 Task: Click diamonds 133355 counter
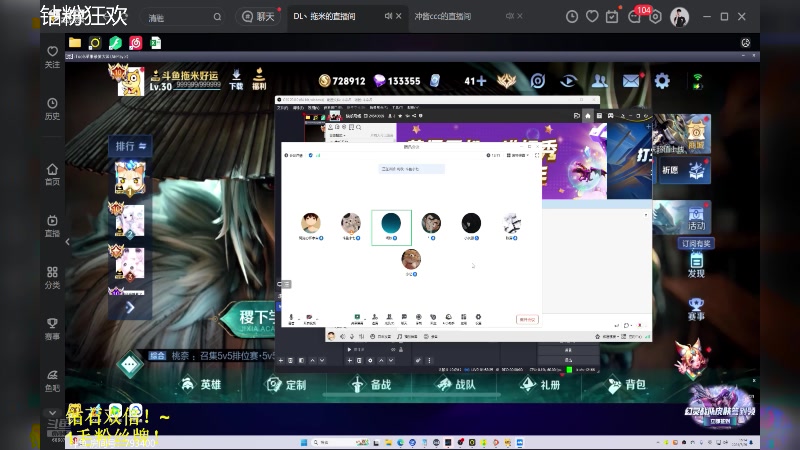(x=397, y=81)
